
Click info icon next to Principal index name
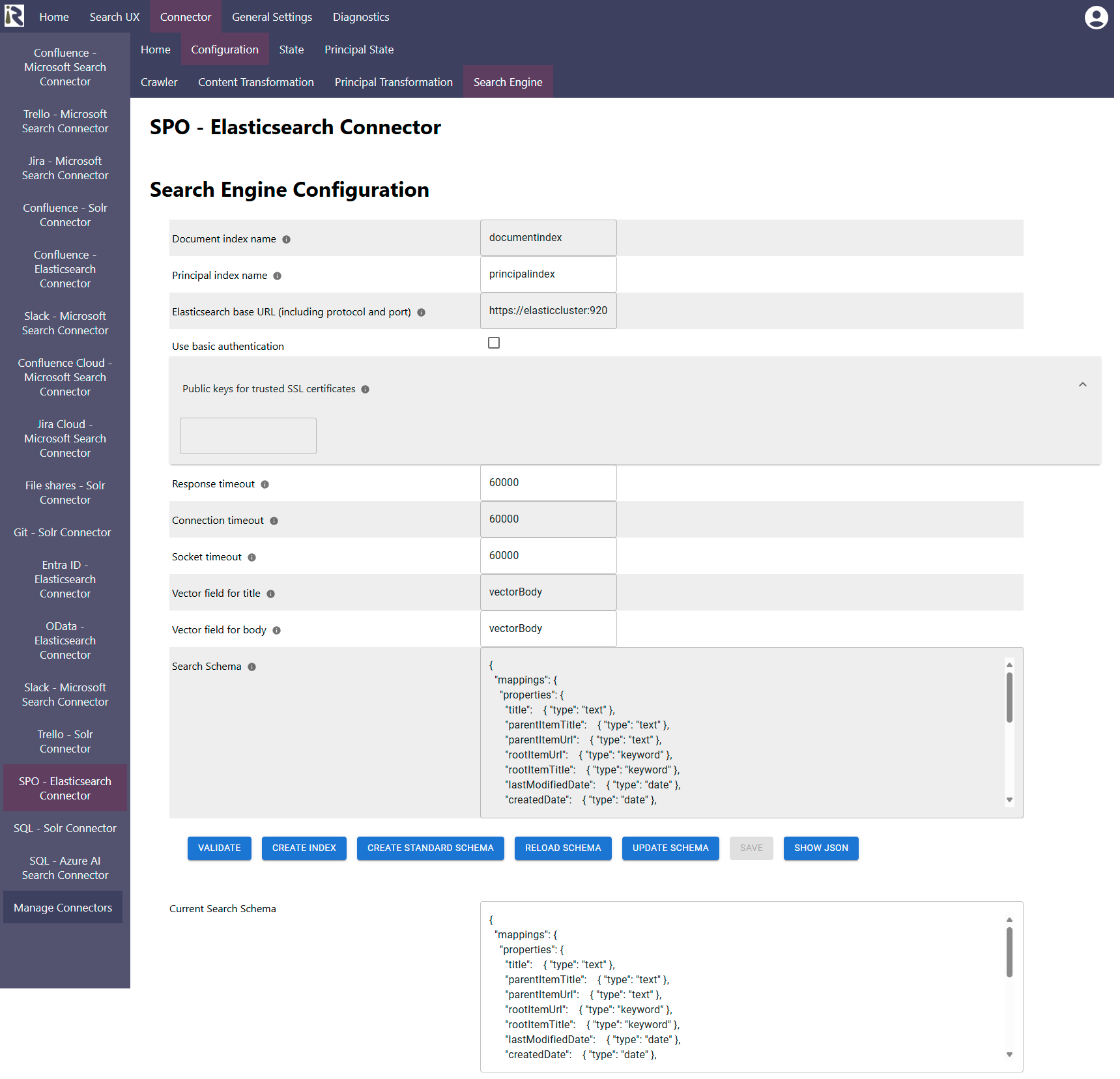[278, 276]
